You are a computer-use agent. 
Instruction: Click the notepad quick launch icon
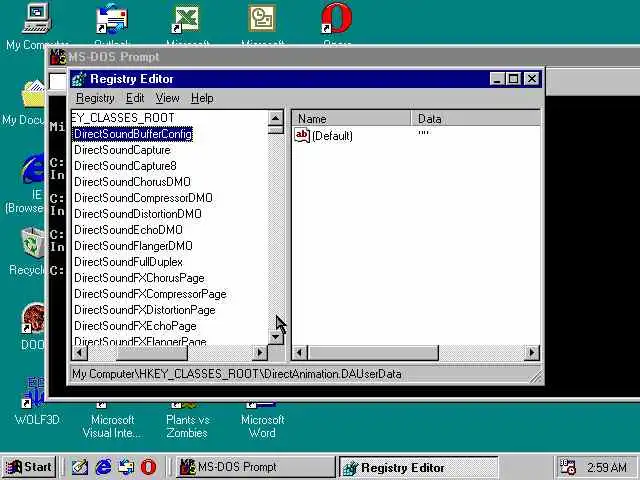(80, 467)
